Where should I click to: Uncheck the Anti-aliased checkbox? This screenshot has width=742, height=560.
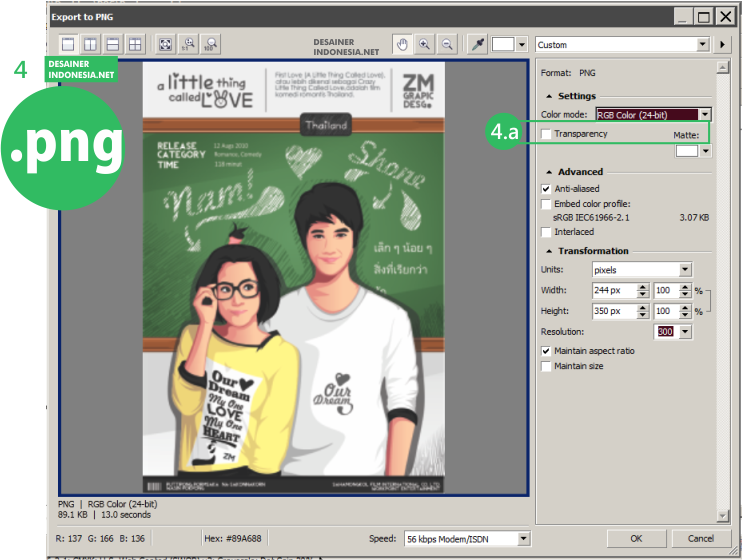click(546, 189)
